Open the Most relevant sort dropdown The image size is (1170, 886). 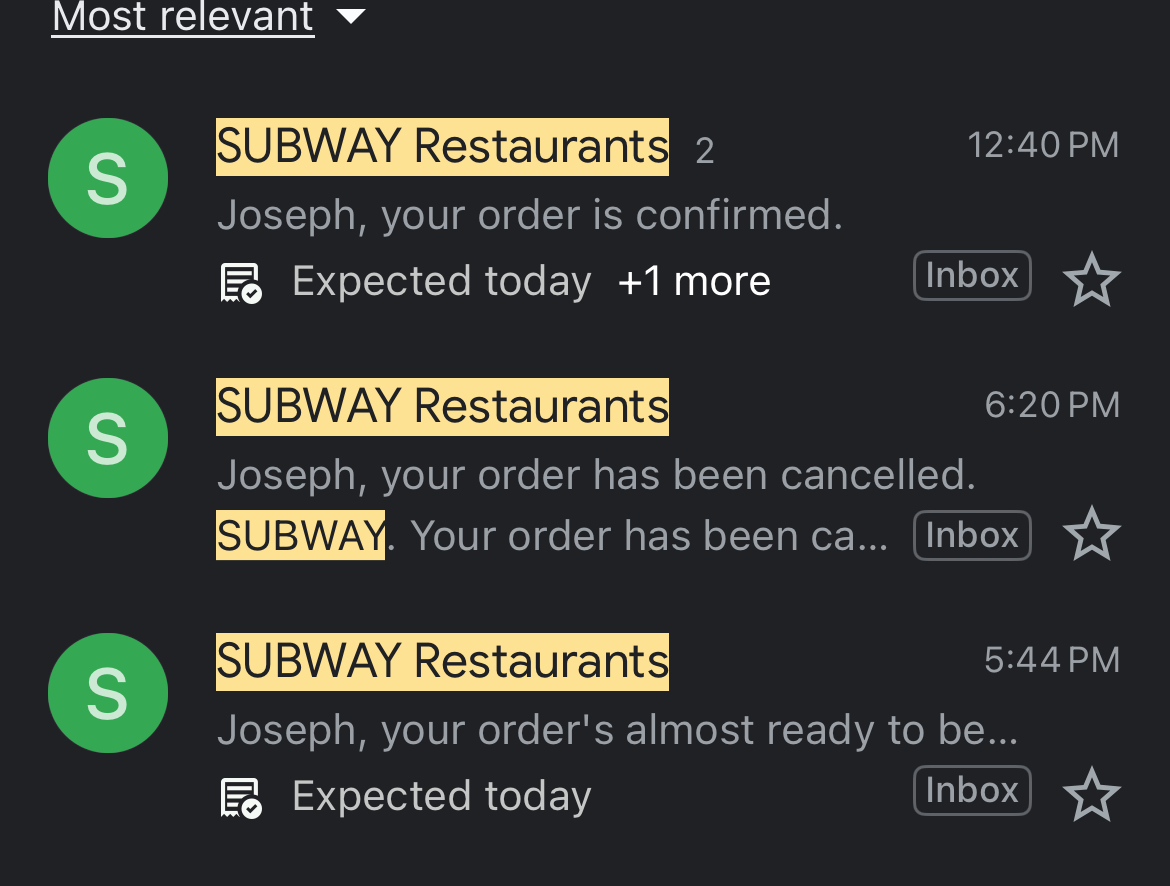[x=183, y=17]
